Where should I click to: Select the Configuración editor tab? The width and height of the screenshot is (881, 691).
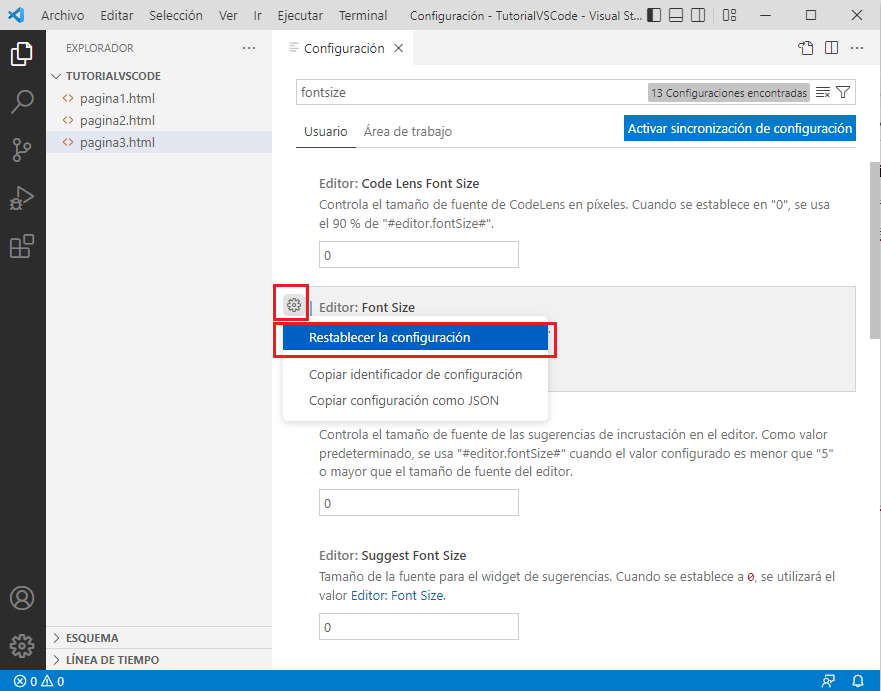coord(343,48)
